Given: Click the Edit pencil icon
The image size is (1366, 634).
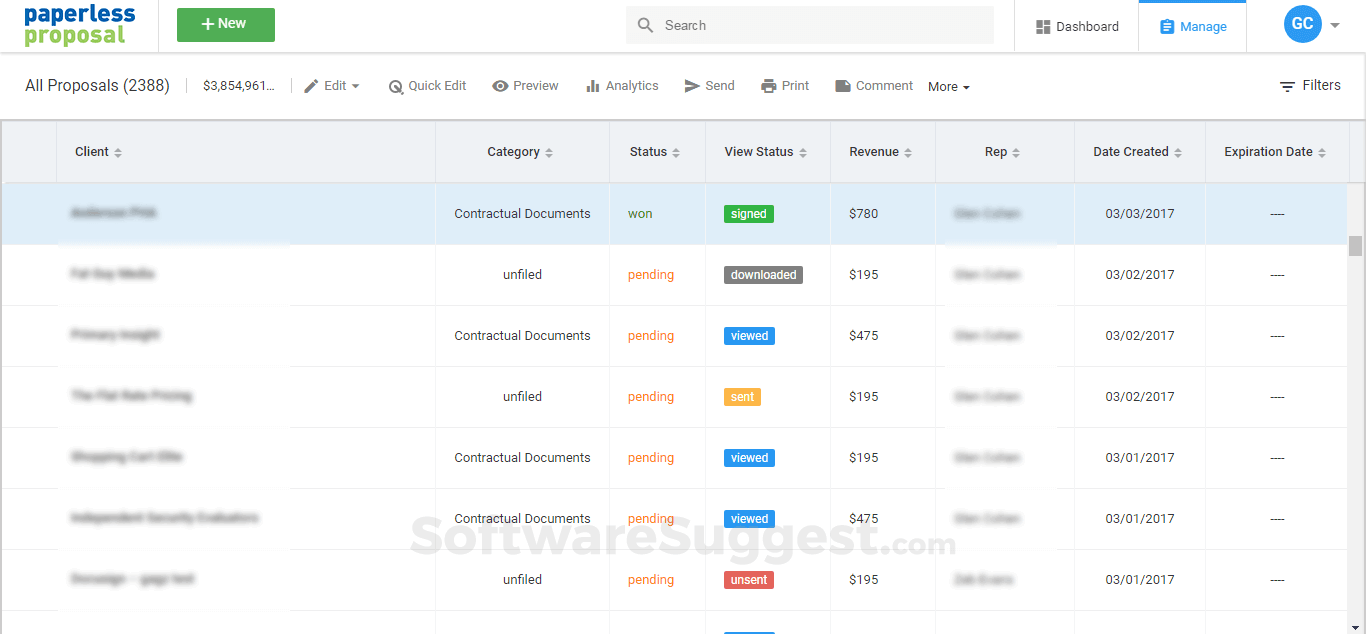Looking at the screenshot, I should tap(311, 86).
